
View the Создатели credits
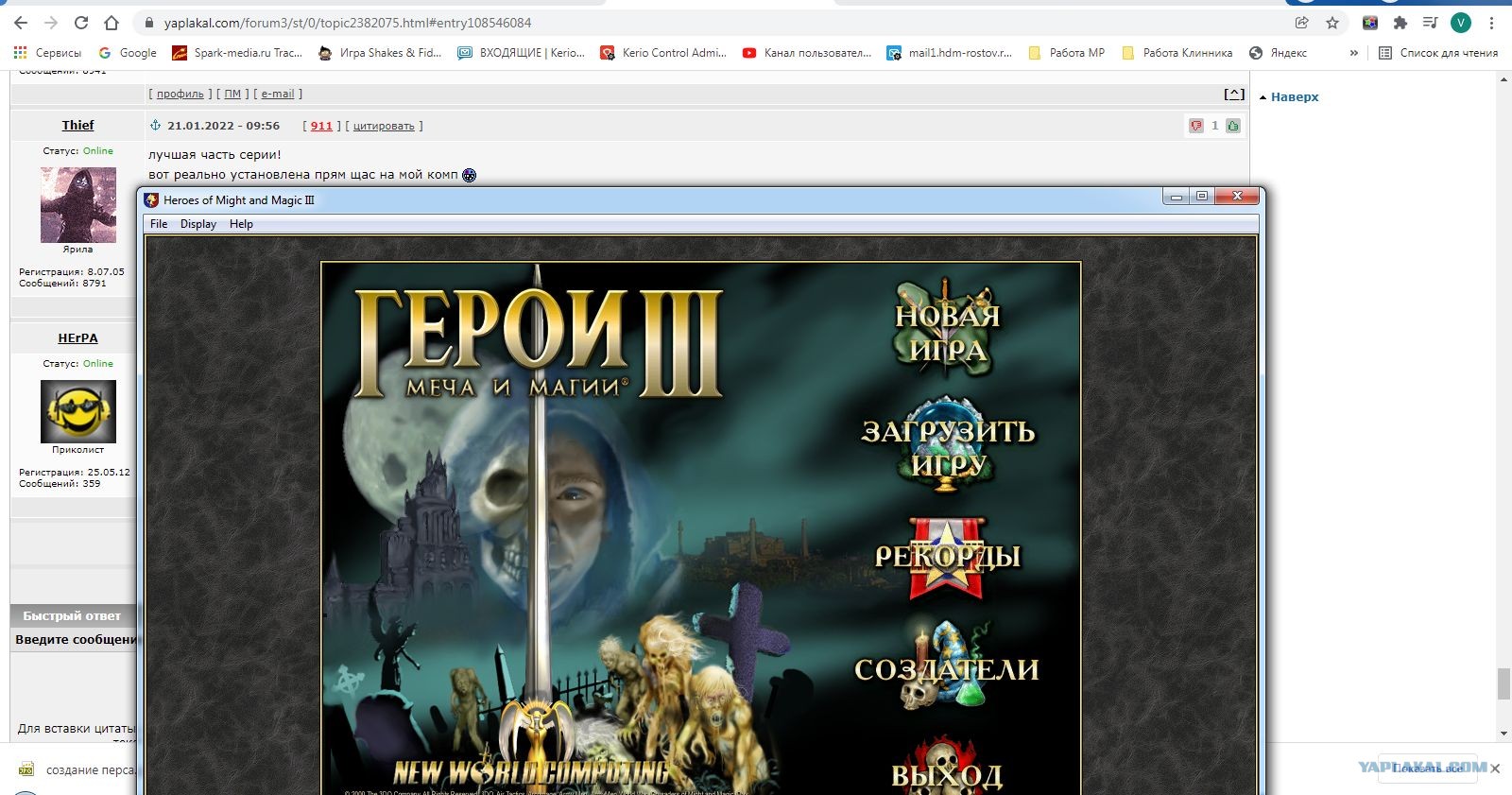(947, 667)
